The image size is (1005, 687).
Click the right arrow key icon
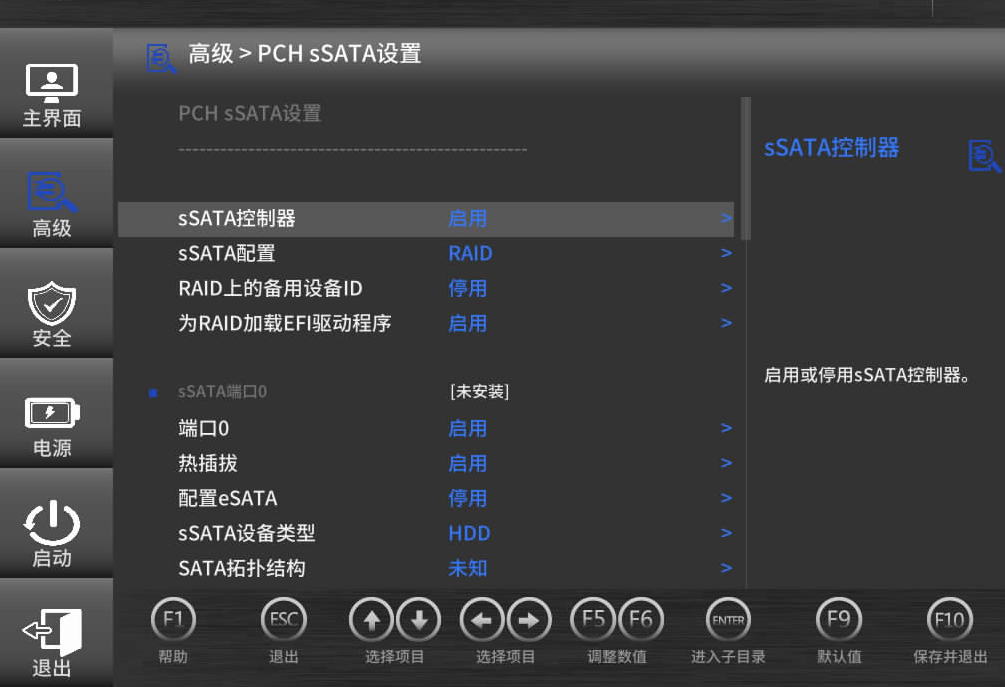(x=529, y=621)
